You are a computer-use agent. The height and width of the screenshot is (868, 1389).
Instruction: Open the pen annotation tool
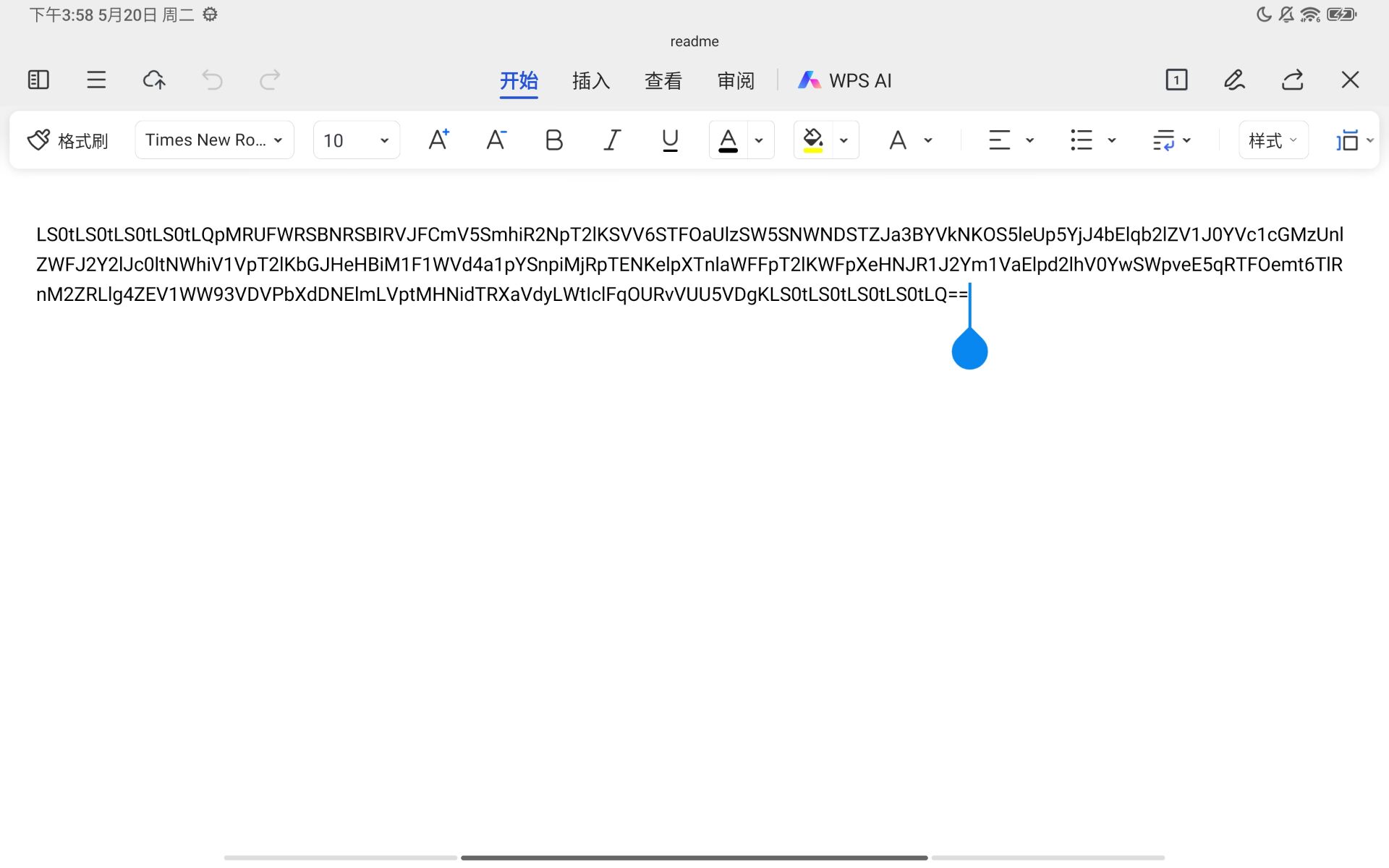(1234, 80)
